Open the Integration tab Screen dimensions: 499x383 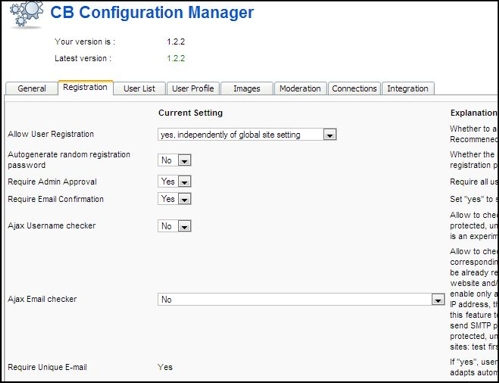[408, 89]
